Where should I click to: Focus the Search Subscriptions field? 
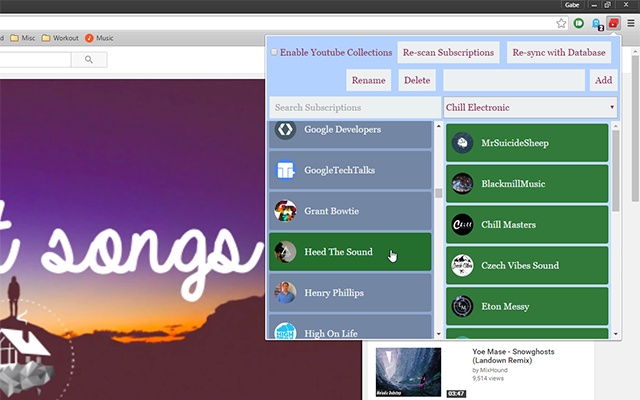point(355,107)
